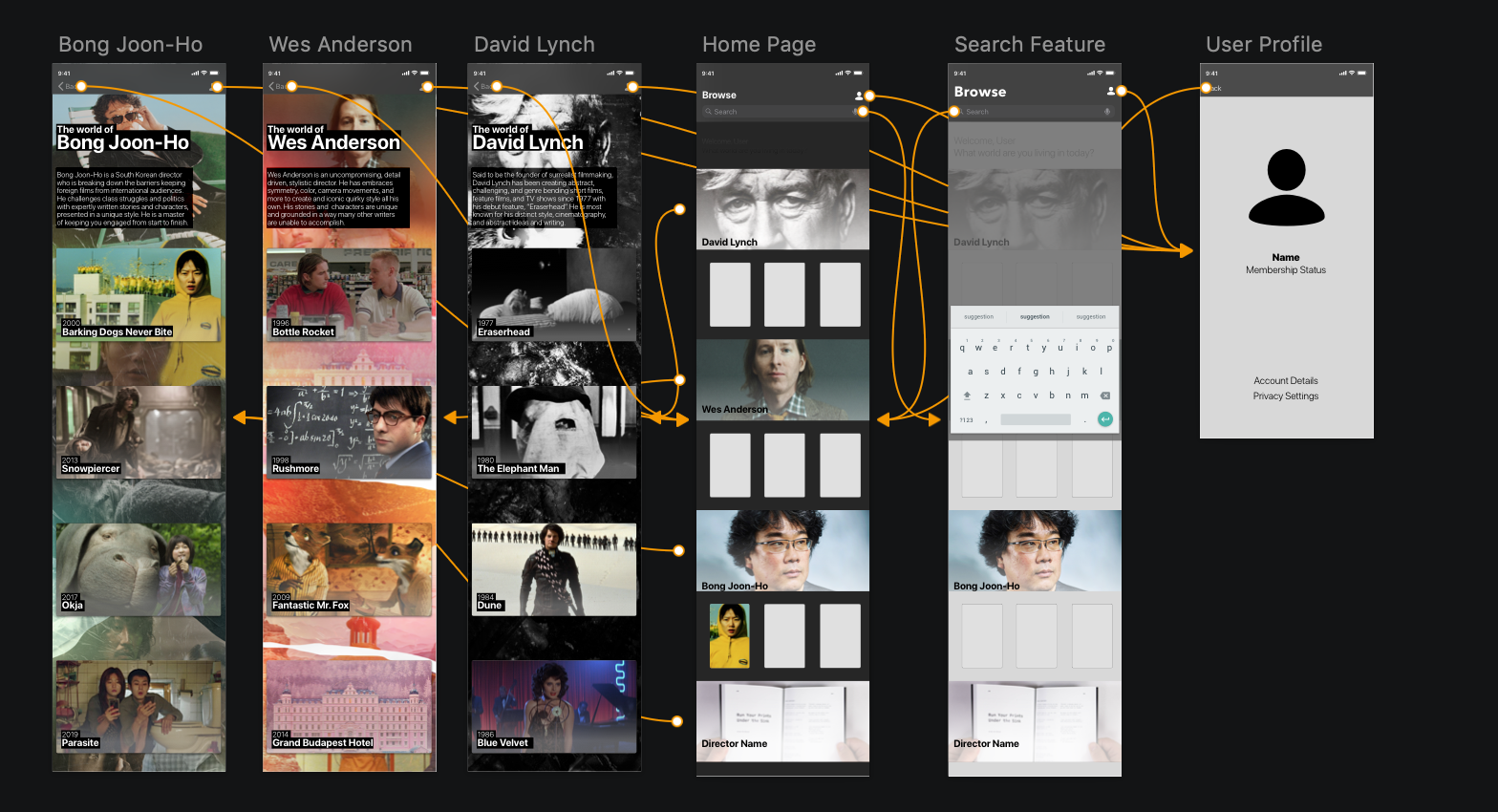Viewport: 1498px width, 812px height.
Task: Tap the back chevron on Bong Joon-Ho screen
Action: 61,86
